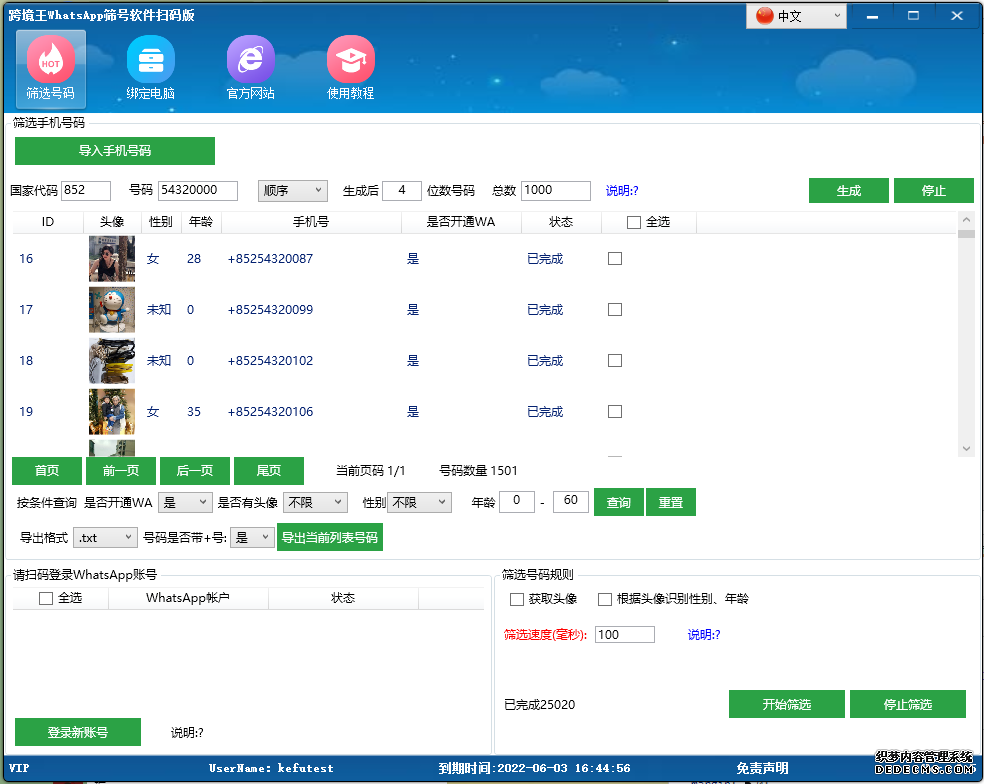Viewport: 984px width, 784px height.
Task: Go to 首页 first page
Action: point(47,471)
